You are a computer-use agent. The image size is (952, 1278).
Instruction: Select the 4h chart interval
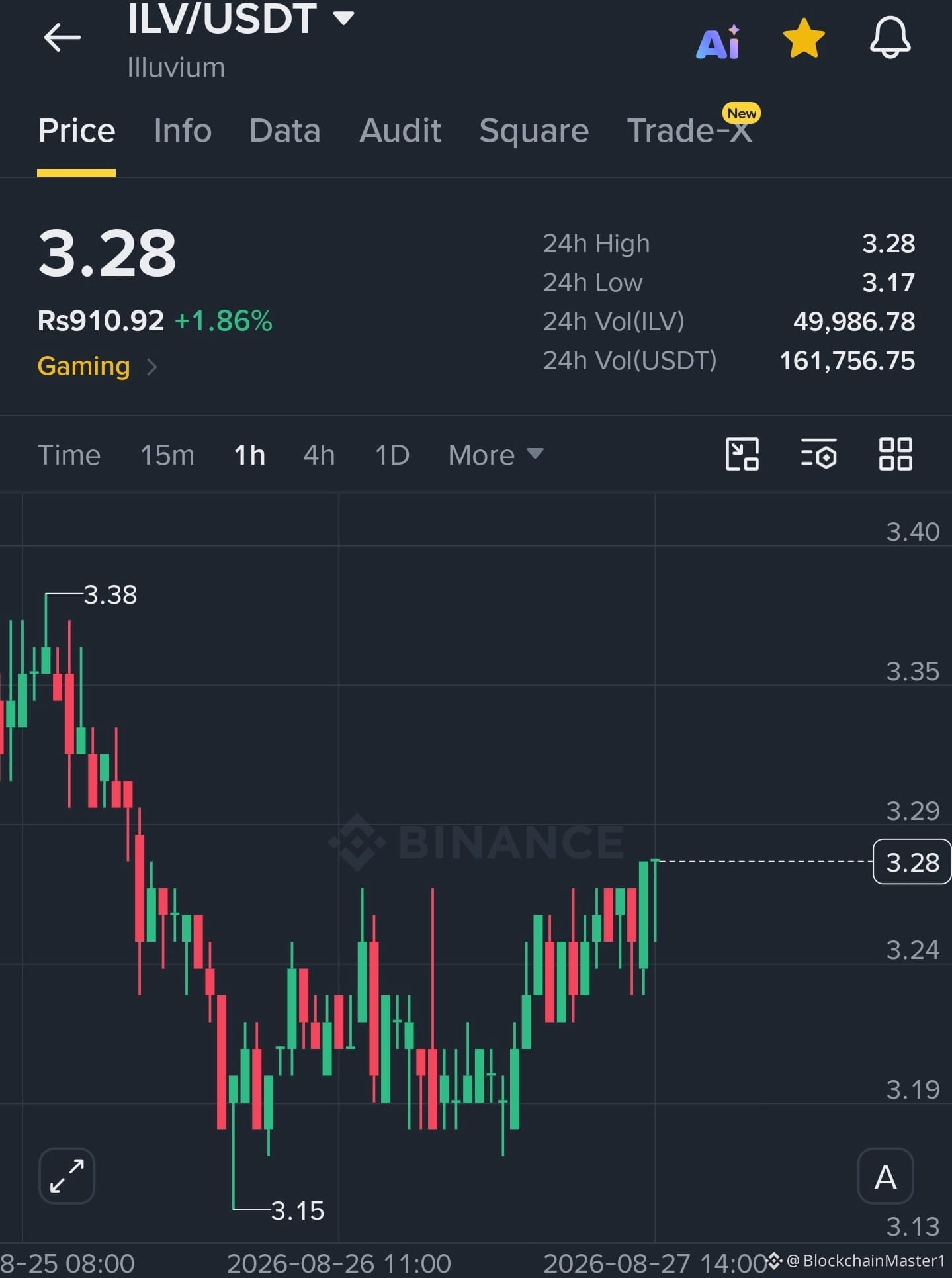319,455
